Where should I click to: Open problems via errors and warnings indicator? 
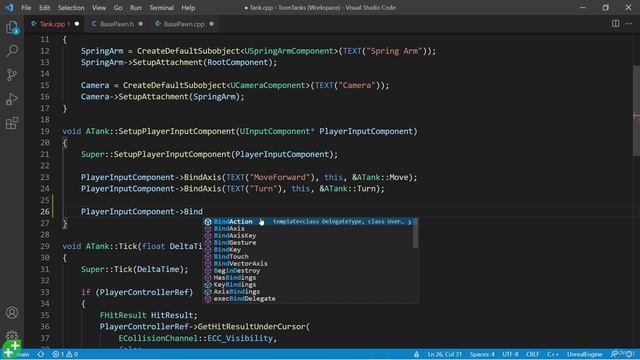65,354
